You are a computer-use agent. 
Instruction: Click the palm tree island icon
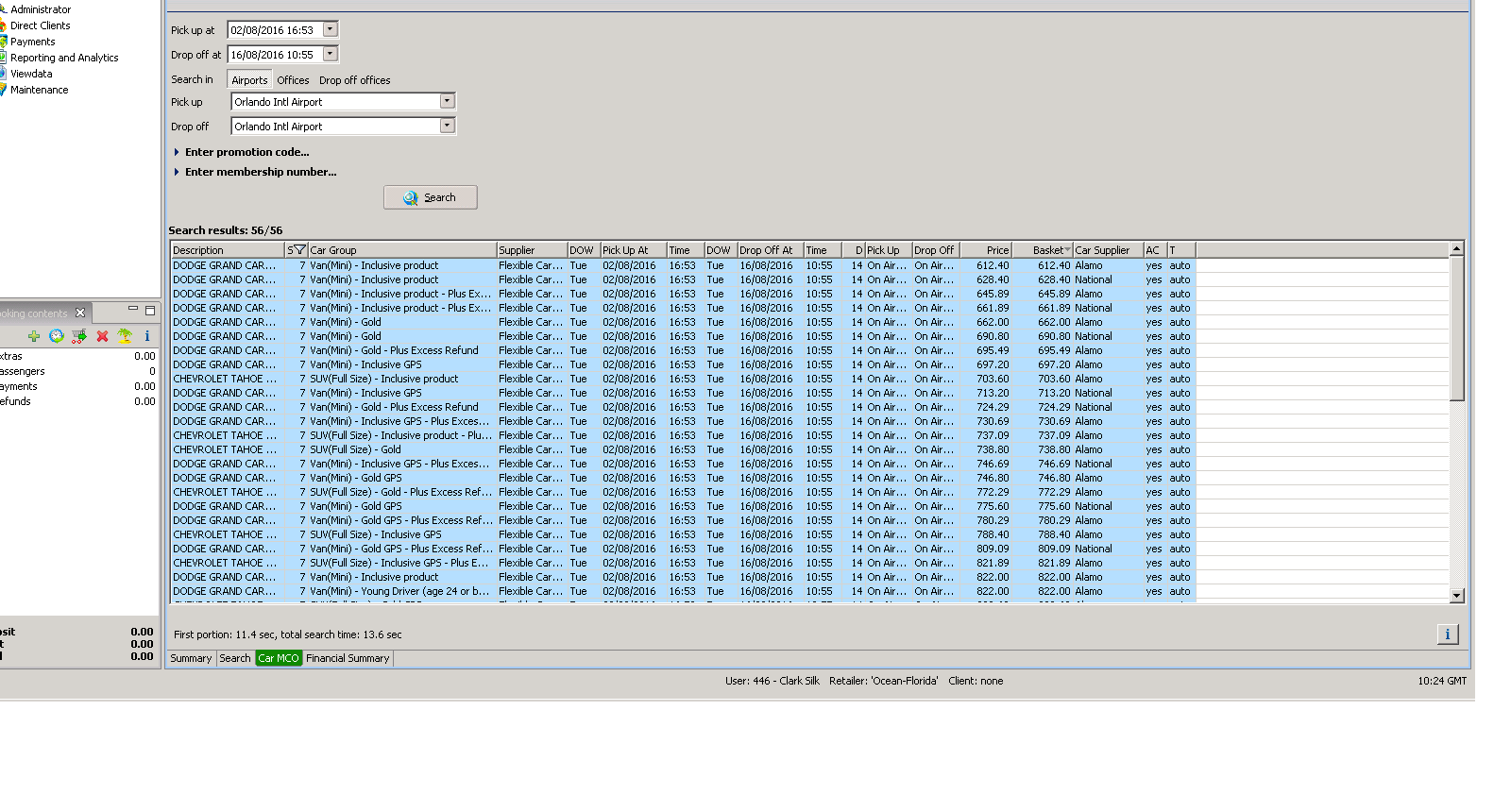(125, 336)
